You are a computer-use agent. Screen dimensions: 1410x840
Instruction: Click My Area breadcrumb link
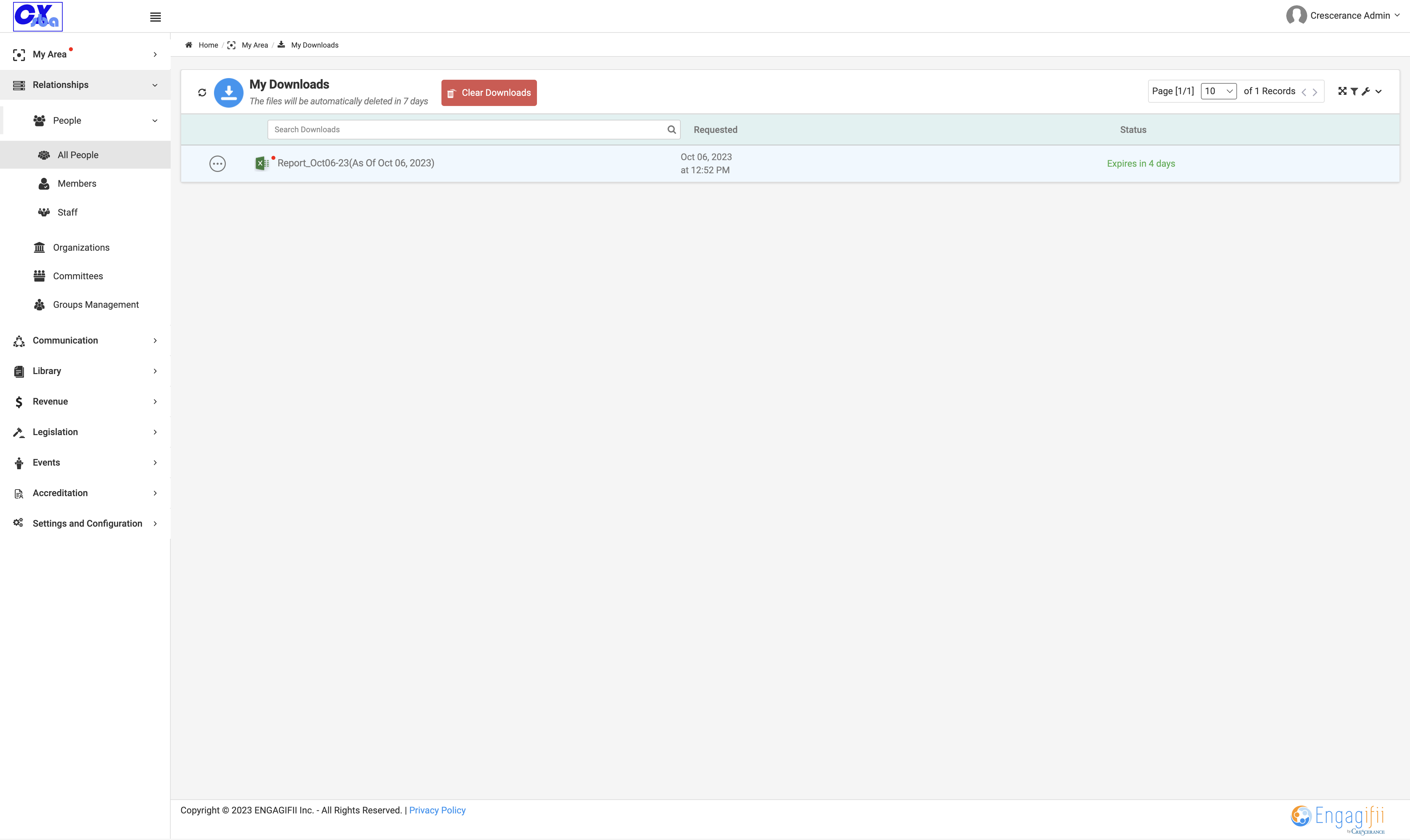coord(255,45)
